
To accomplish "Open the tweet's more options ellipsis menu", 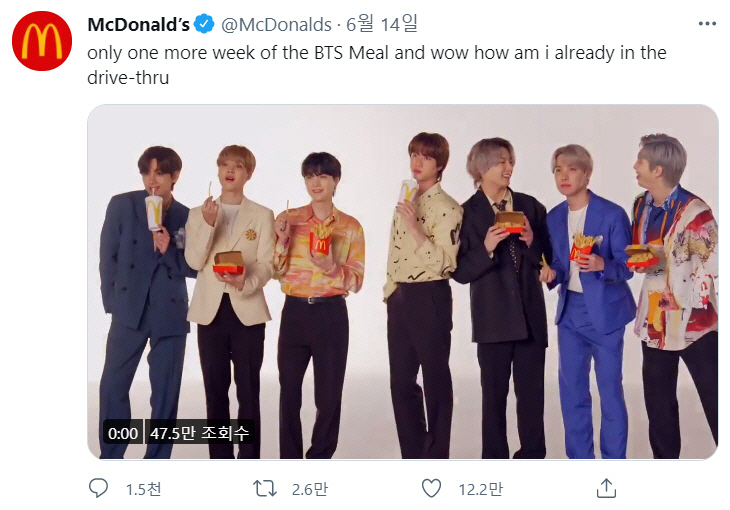I will click(707, 22).
